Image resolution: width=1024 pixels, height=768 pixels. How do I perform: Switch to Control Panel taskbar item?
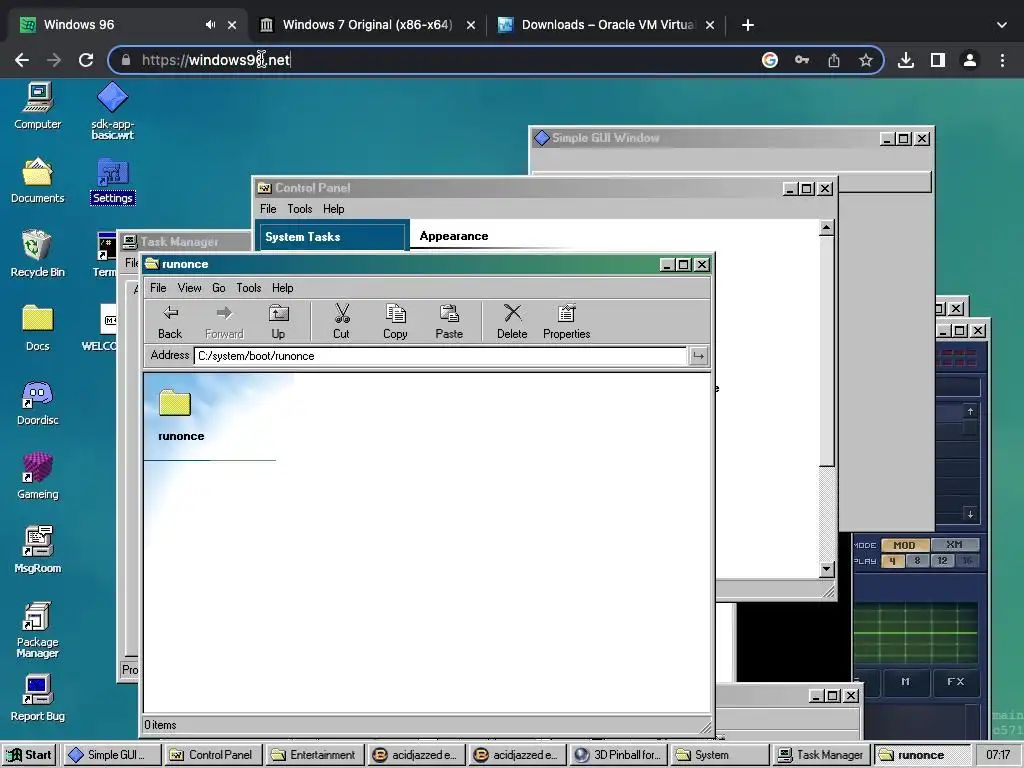(x=214, y=755)
